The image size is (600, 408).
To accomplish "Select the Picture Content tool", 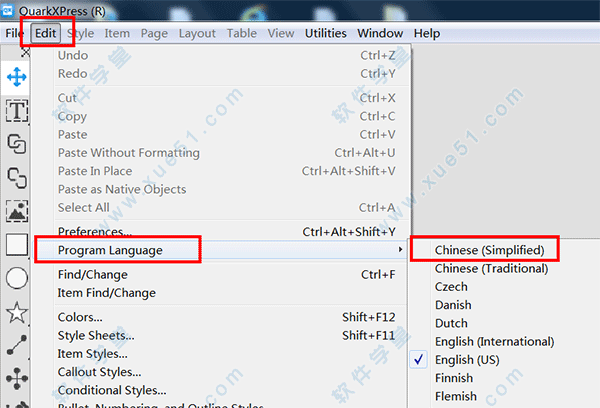I will pyautogui.click(x=17, y=211).
